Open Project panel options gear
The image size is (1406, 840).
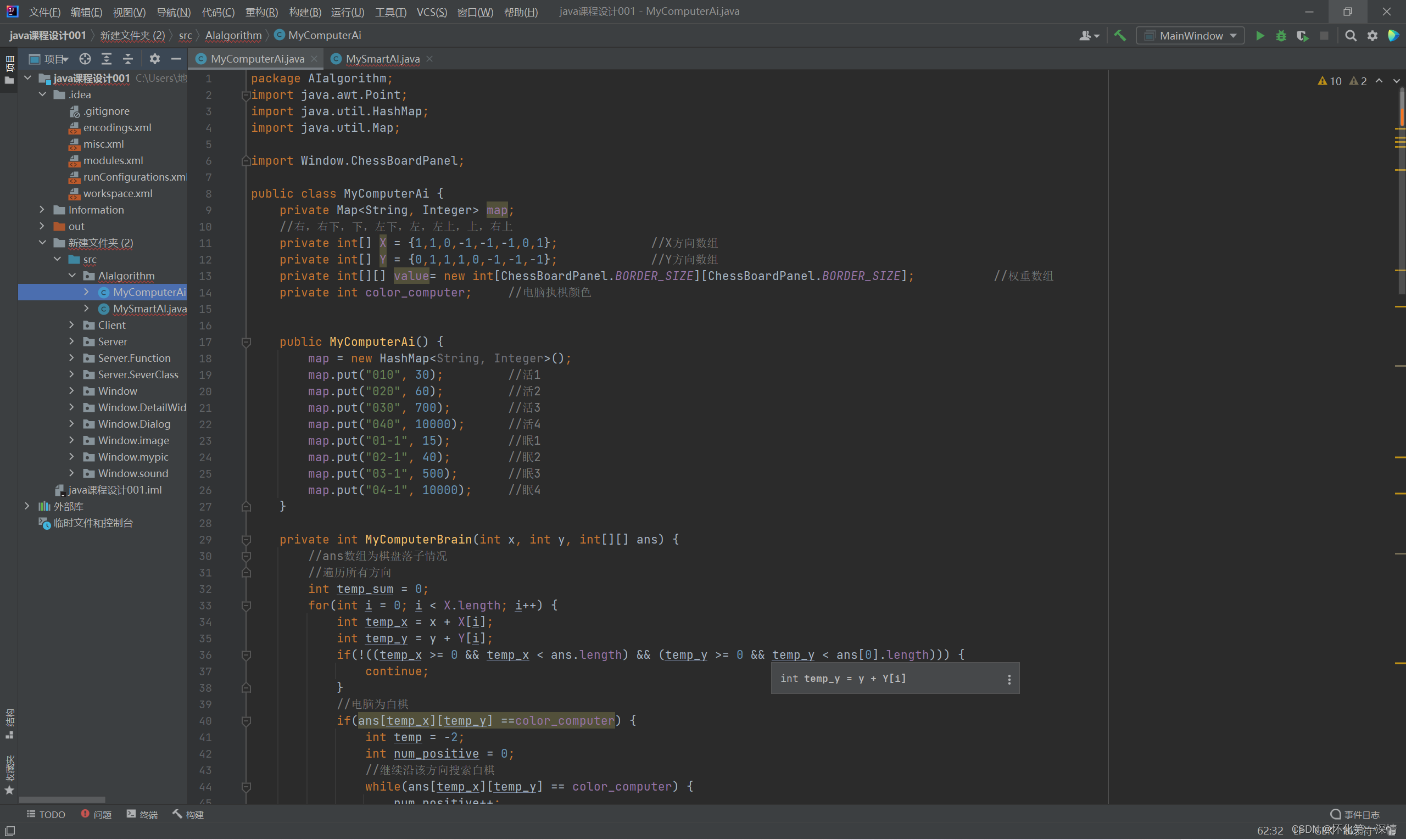[154, 58]
